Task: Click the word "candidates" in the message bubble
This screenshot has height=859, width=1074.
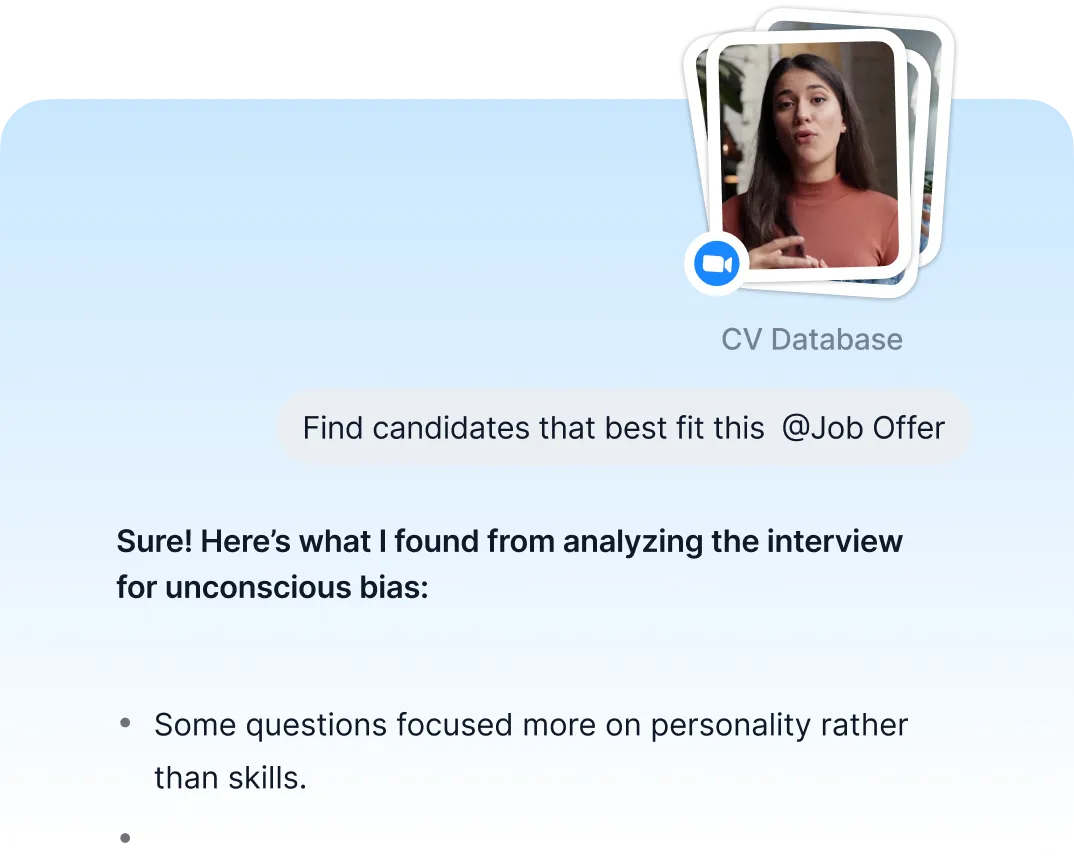Action: (452, 428)
